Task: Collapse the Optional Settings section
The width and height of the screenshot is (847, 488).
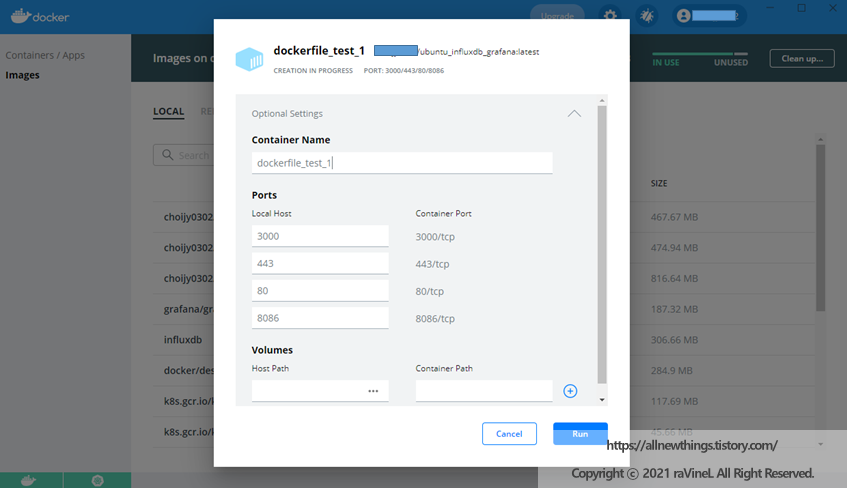Action: click(574, 113)
